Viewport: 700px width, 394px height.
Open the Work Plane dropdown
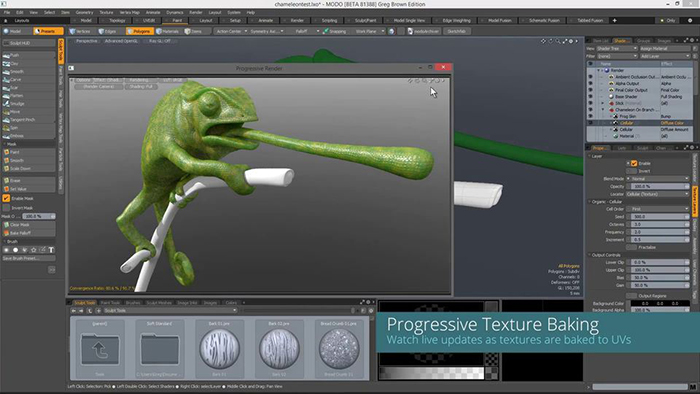coord(369,31)
